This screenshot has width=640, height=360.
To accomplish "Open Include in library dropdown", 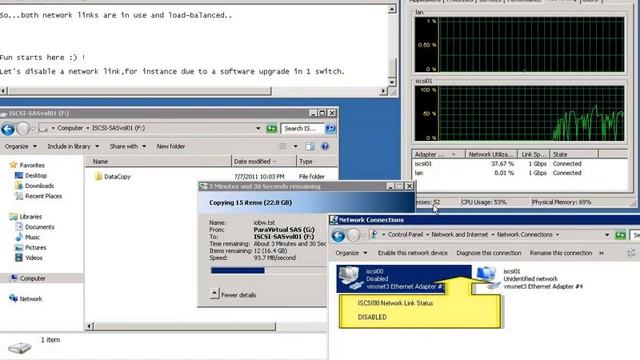I will (x=73, y=146).
